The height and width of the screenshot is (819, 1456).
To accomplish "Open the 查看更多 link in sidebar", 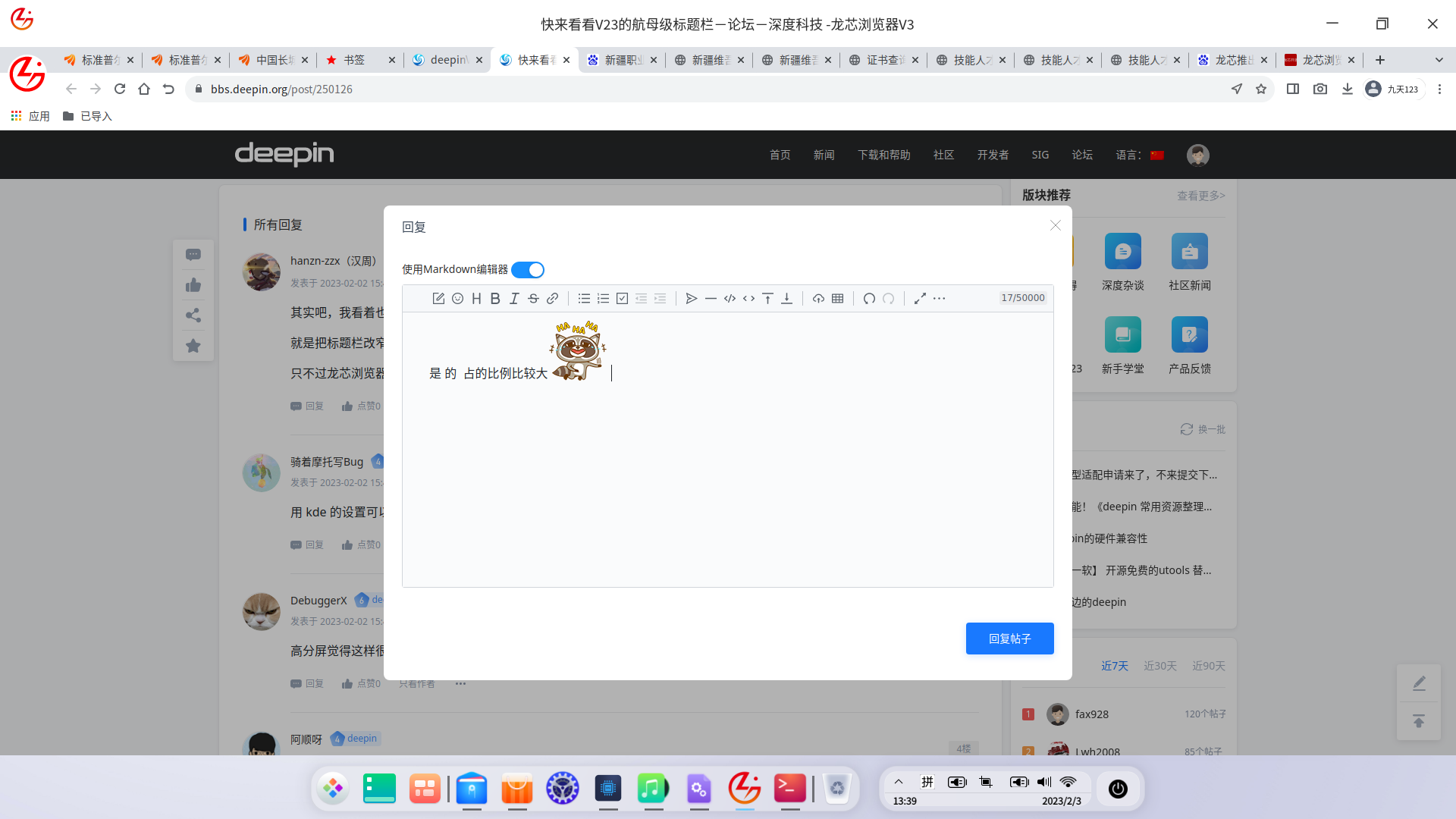I will tap(1200, 196).
